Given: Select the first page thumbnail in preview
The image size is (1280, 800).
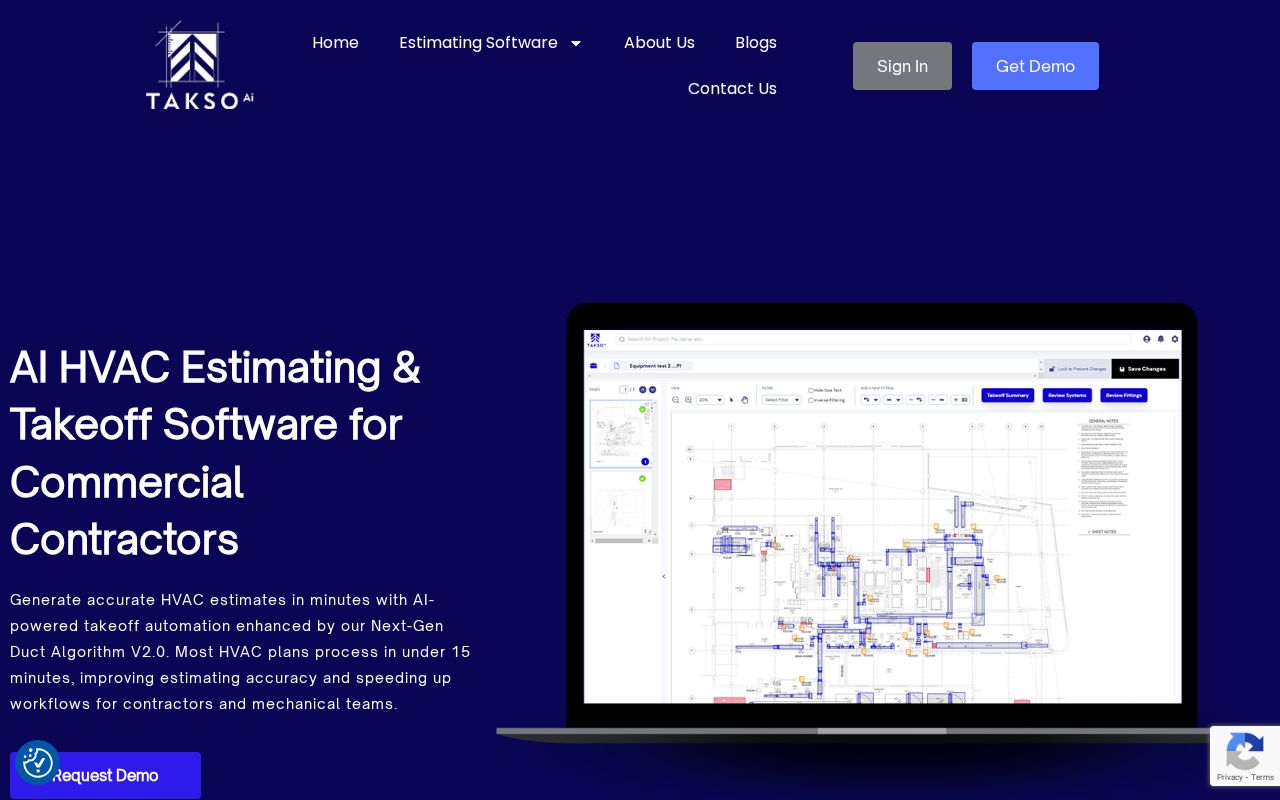Looking at the screenshot, I should click(x=620, y=433).
